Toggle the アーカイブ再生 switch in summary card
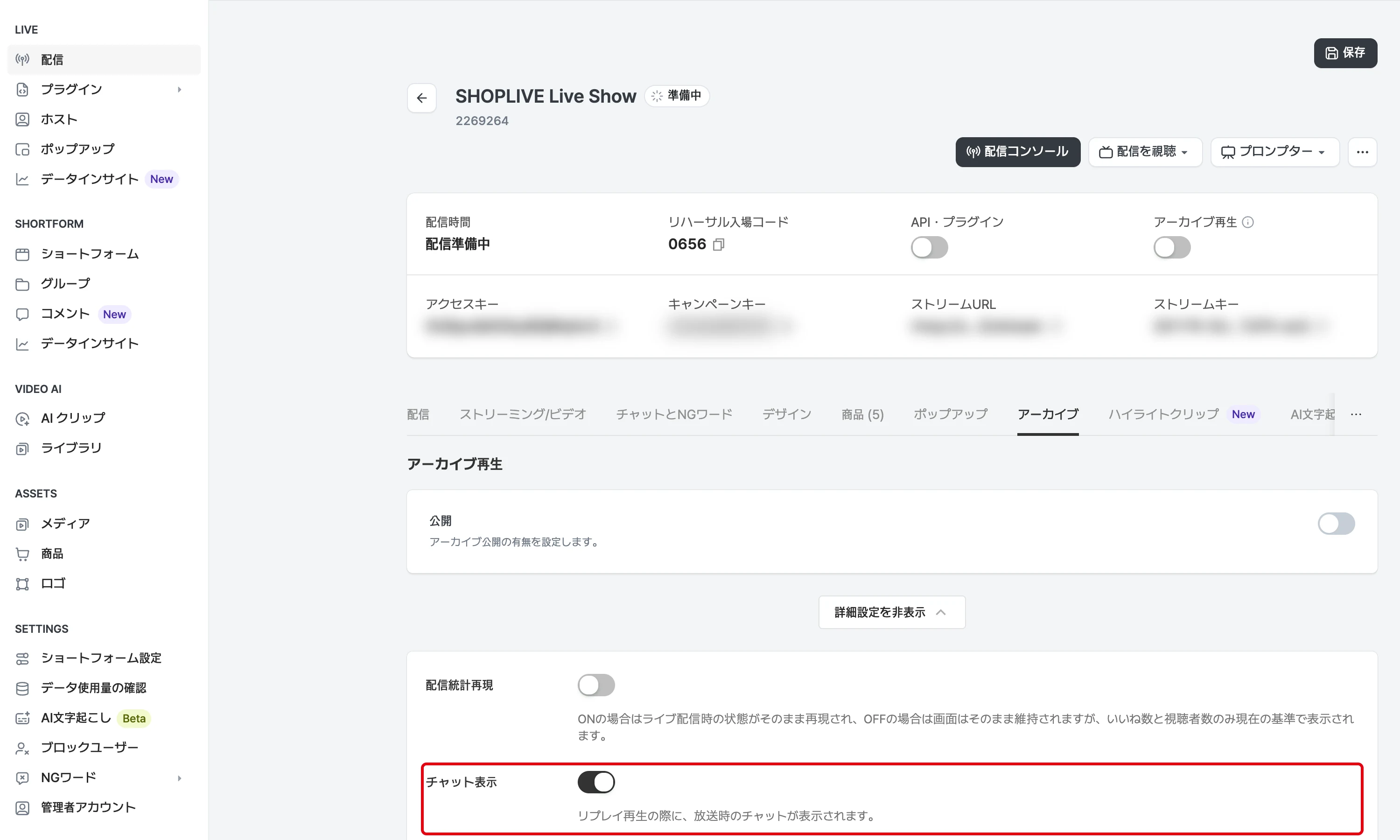1400x840 pixels. pyautogui.click(x=1172, y=247)
